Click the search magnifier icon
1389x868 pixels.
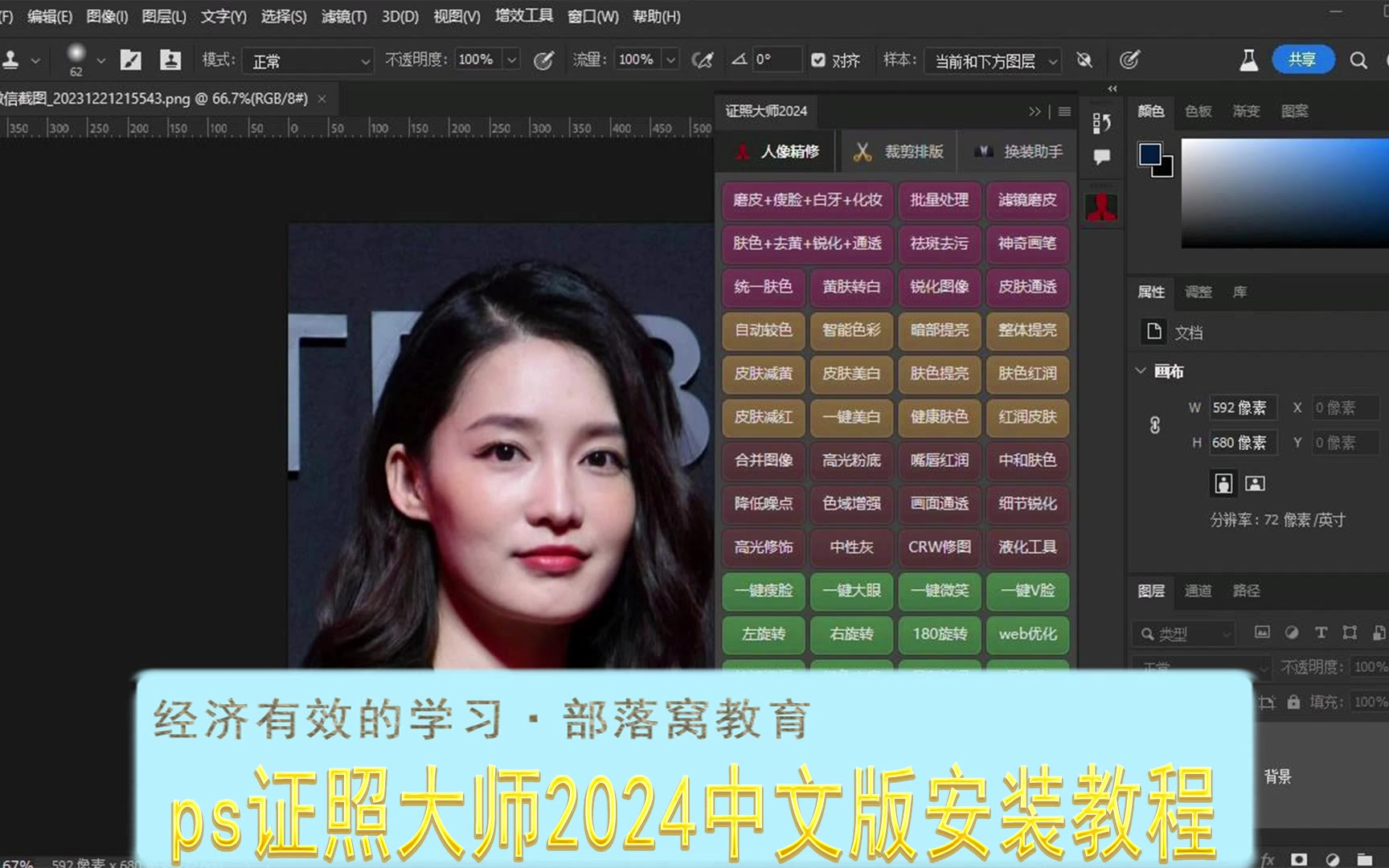(1358, 60)
